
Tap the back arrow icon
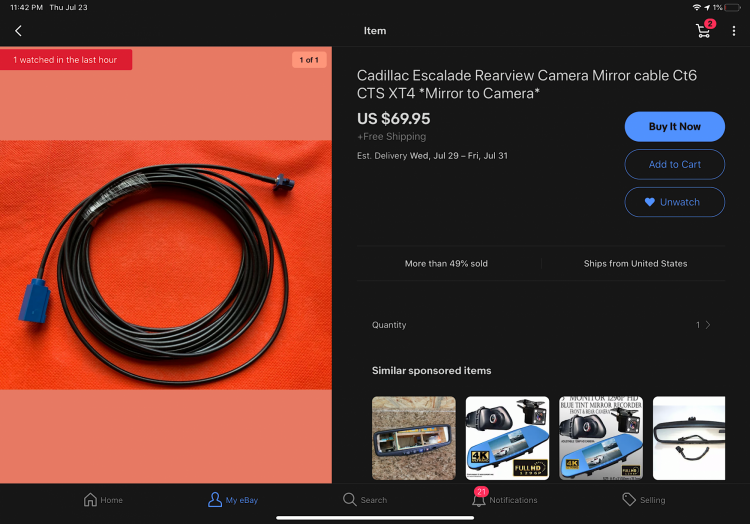[x=18, y=31]
